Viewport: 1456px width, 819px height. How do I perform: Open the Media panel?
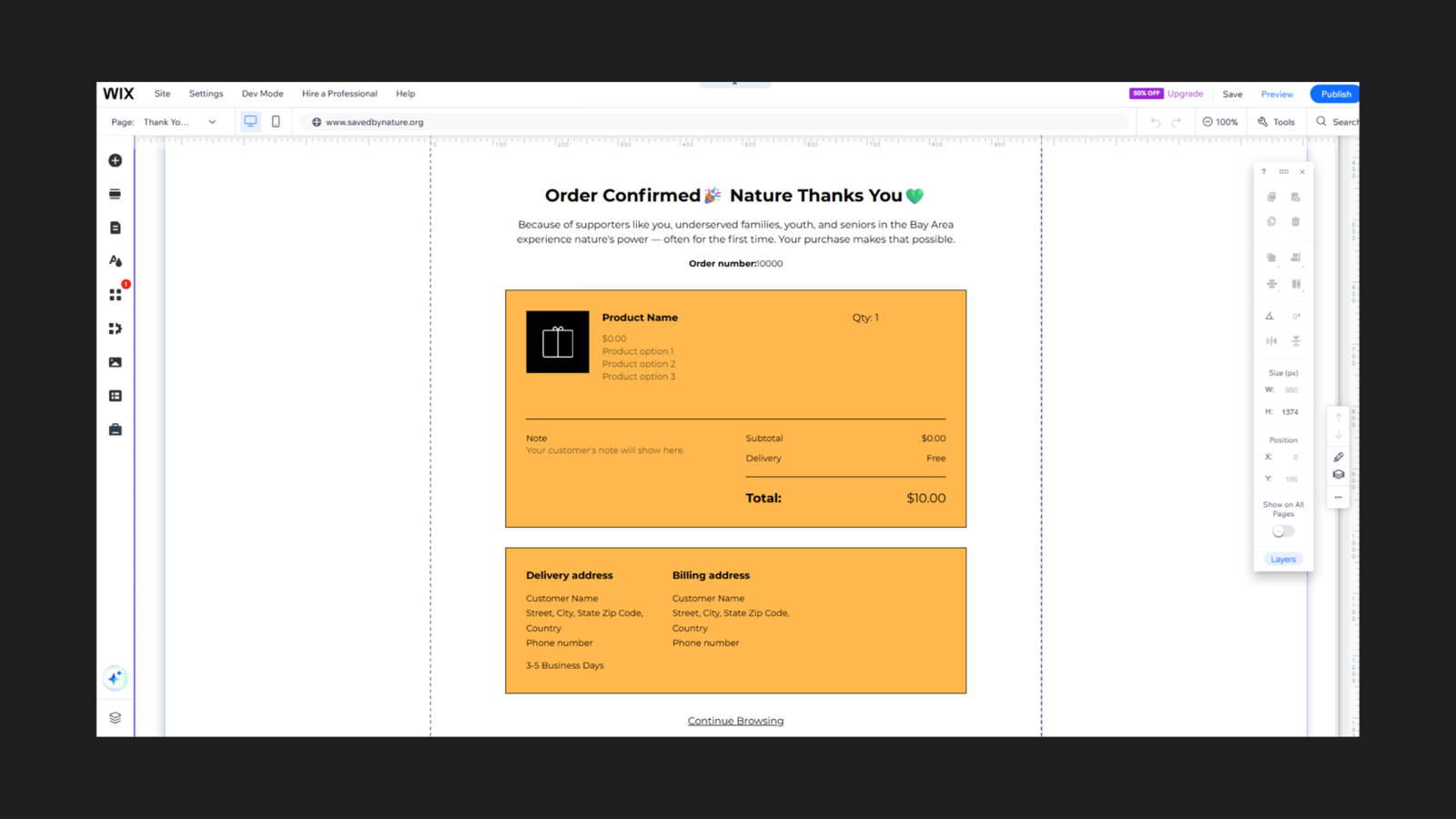coord(115,362)
